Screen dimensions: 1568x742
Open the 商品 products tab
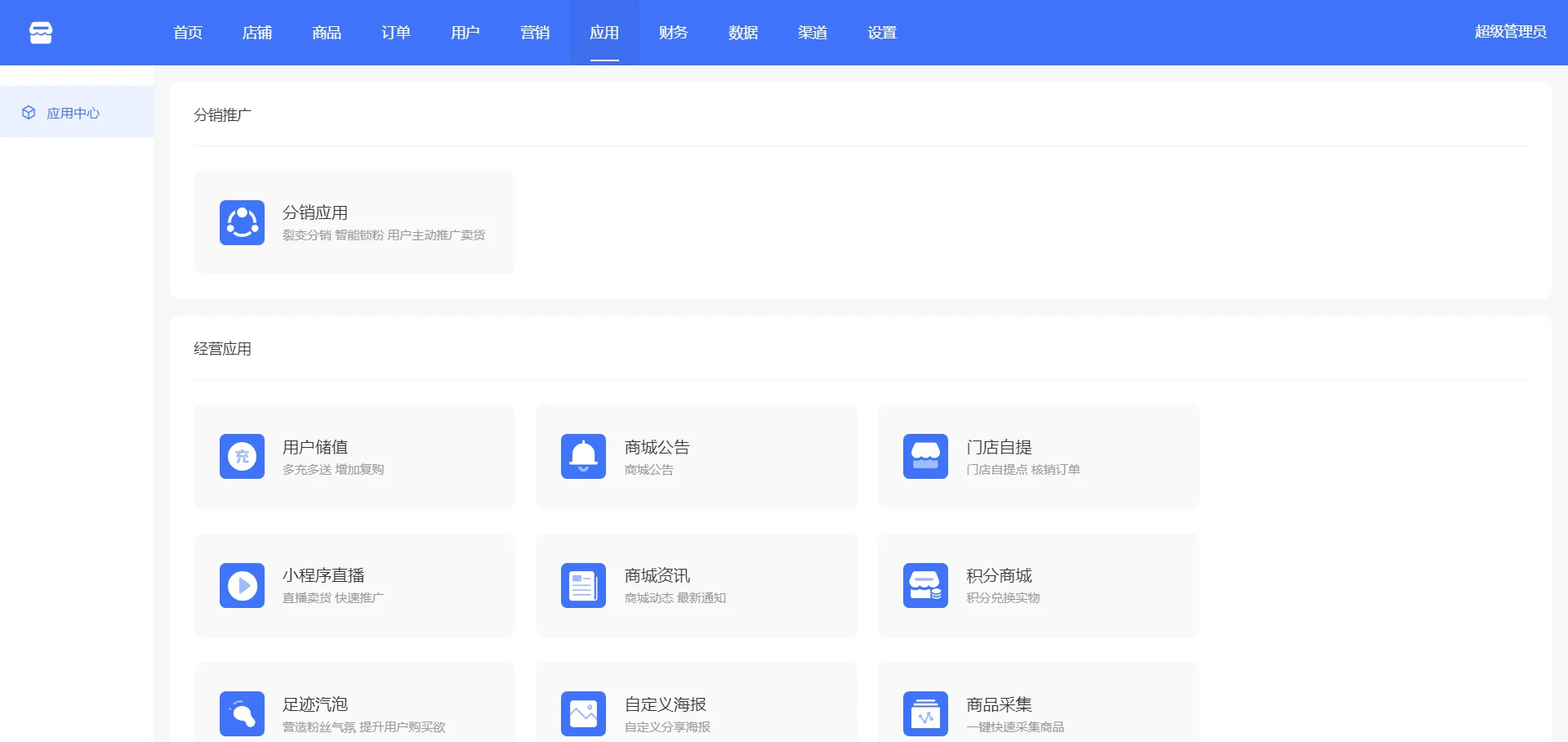327,33
